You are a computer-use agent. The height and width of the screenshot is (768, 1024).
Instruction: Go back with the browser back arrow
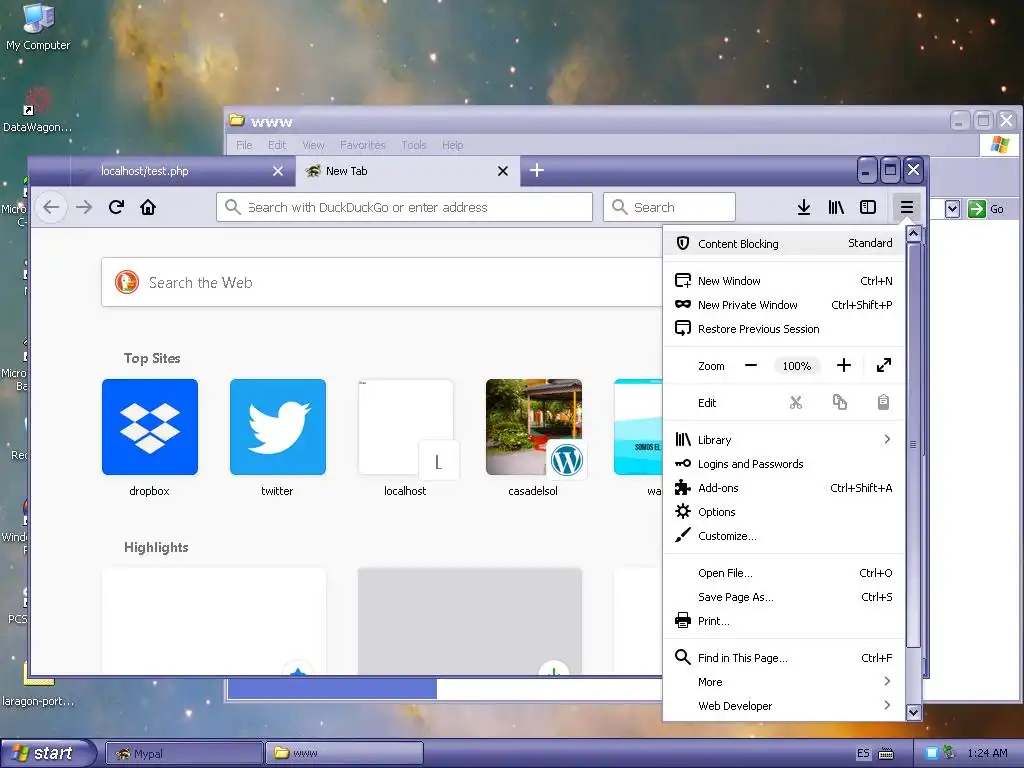51,208
